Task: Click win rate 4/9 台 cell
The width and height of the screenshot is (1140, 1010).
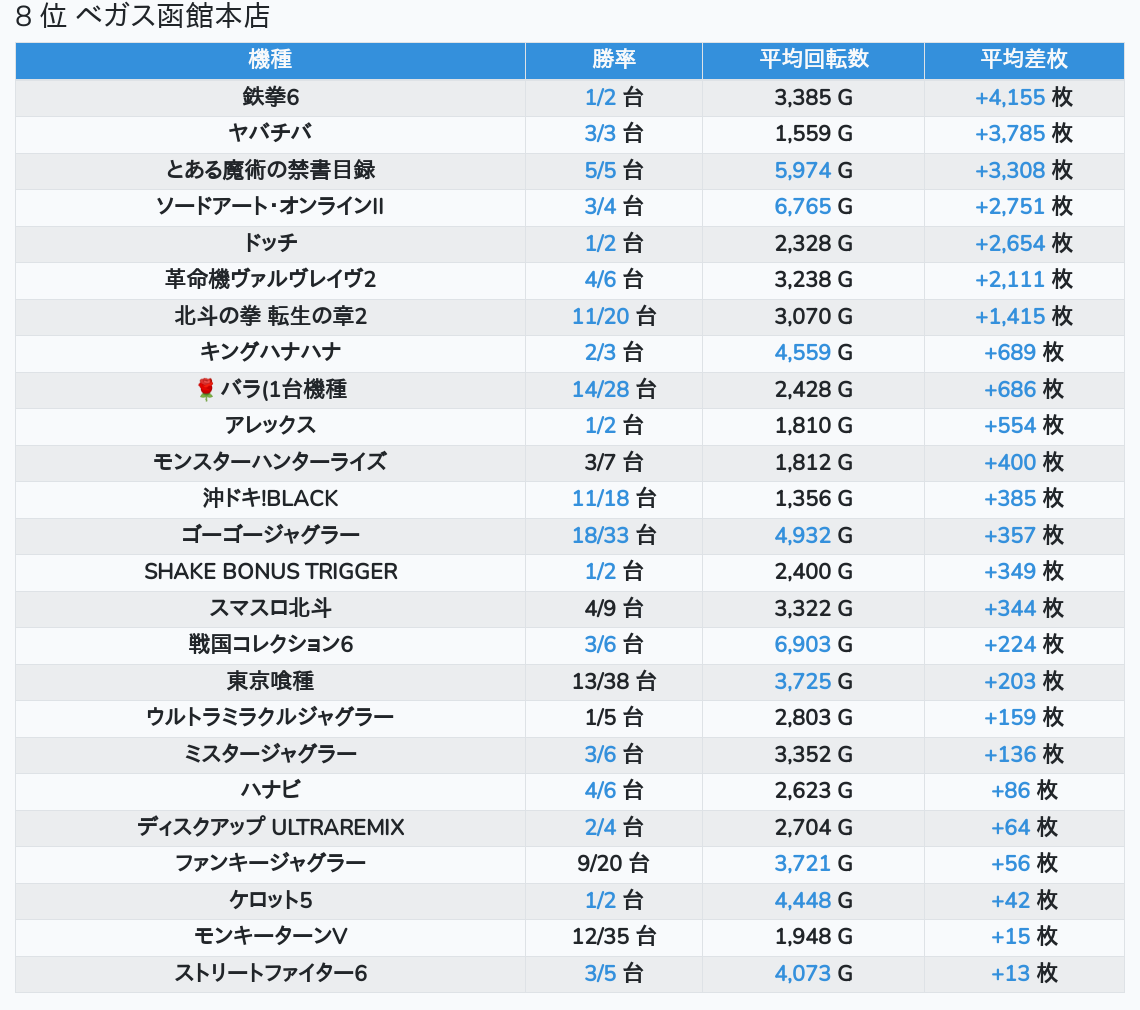Action: pyautogui.click(x=614, y=608)
